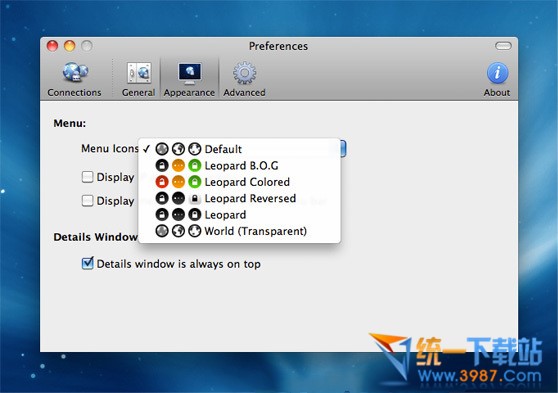Uncheck Details window is always on top
Screen dimensions: 558x393
(87, 264)
